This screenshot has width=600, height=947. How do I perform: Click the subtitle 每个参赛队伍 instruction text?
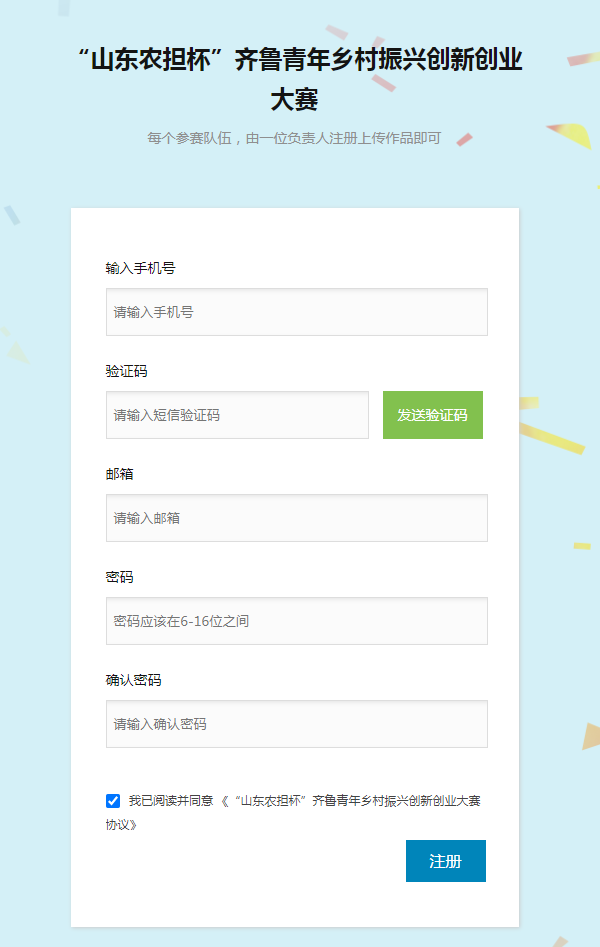tap(294, 138)
